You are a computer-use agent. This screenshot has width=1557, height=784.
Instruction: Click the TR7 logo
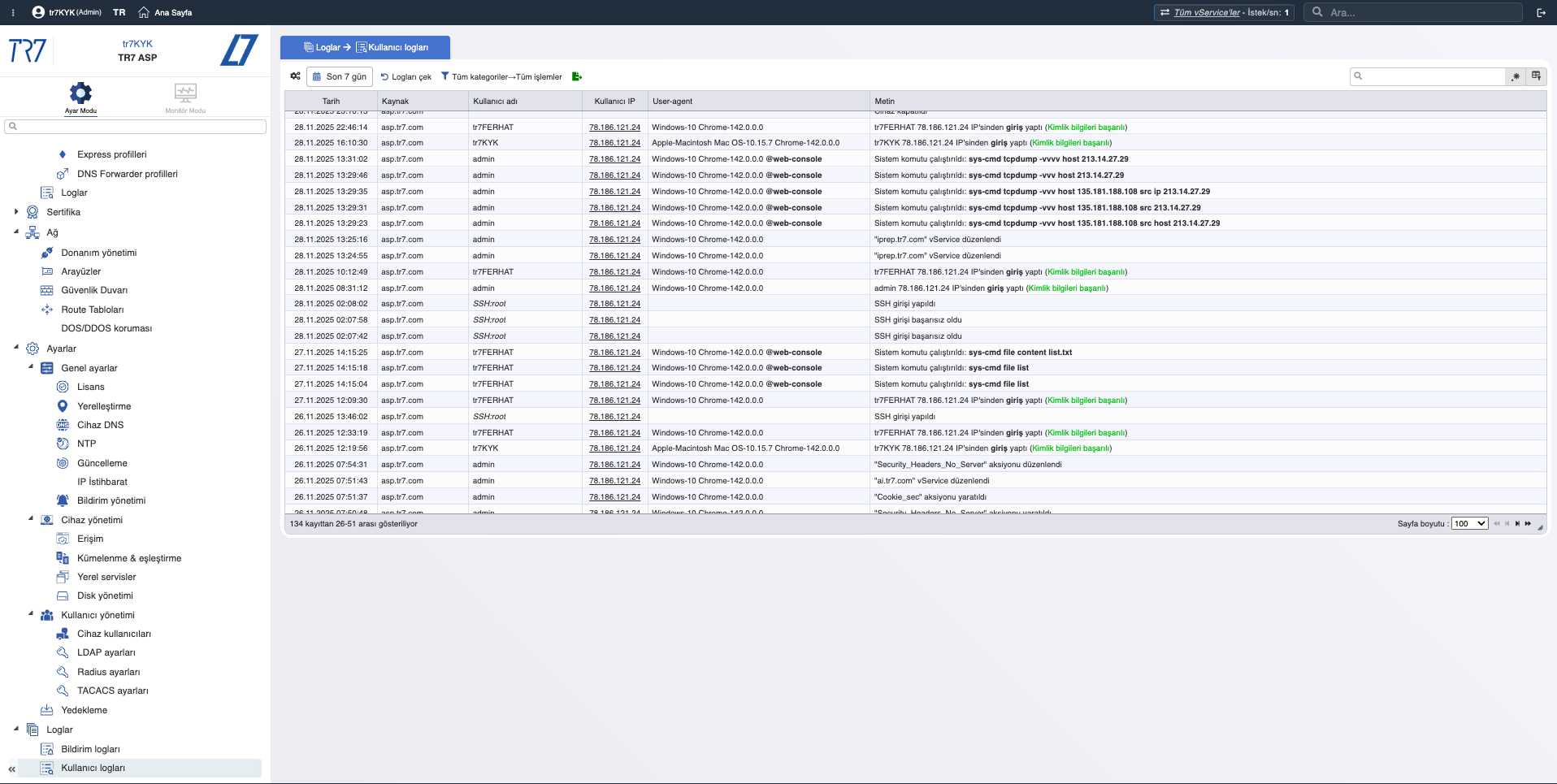[28, 50]
